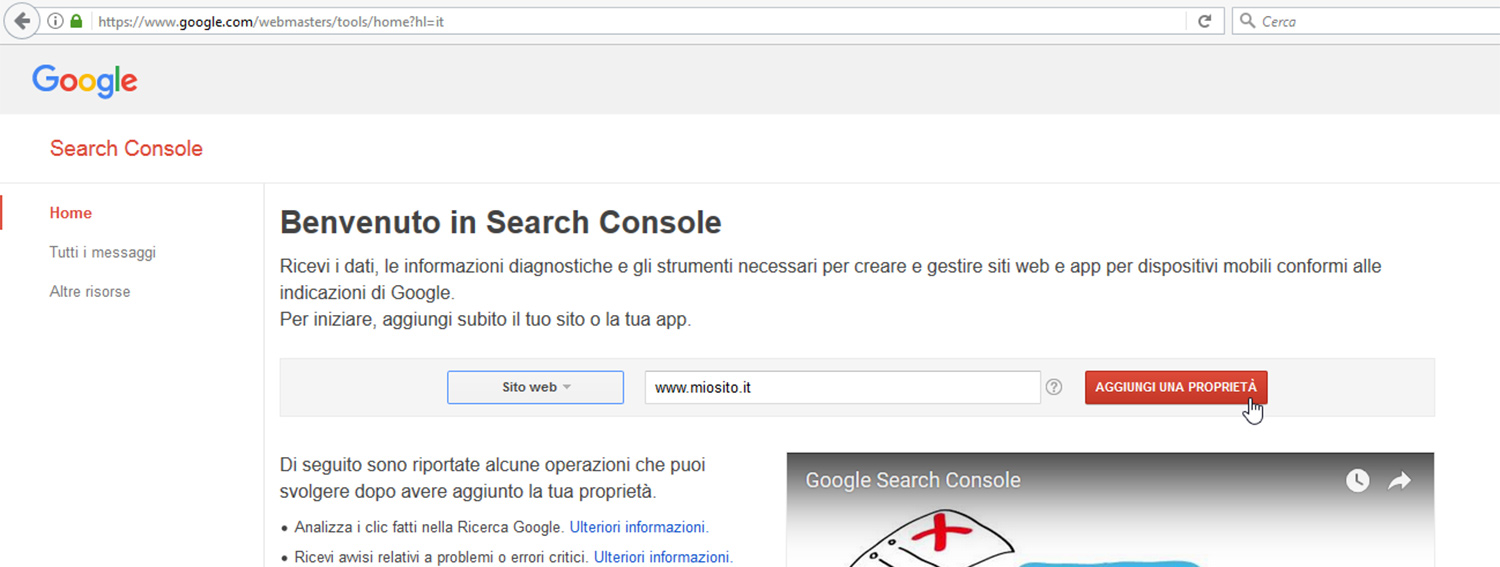Open the site information circle icon
The image size is (1500, 567).
56,21
